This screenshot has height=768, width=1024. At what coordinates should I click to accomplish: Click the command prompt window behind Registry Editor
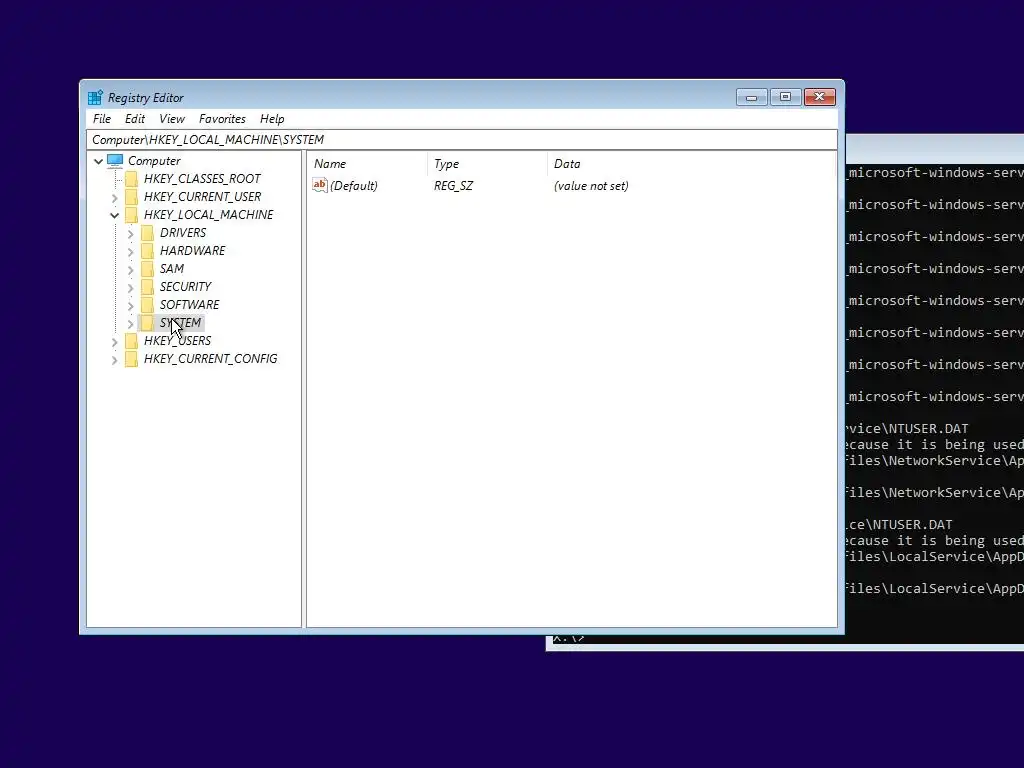tap(934, 392)
